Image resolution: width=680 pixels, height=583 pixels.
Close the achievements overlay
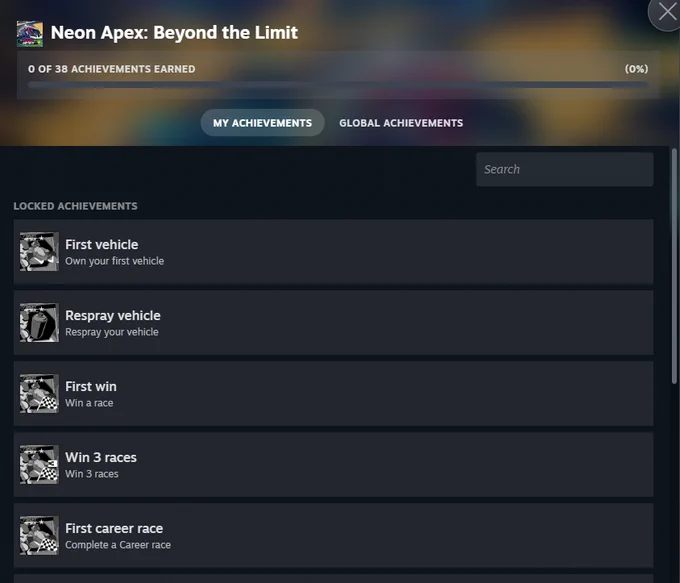tap(667, 12)
